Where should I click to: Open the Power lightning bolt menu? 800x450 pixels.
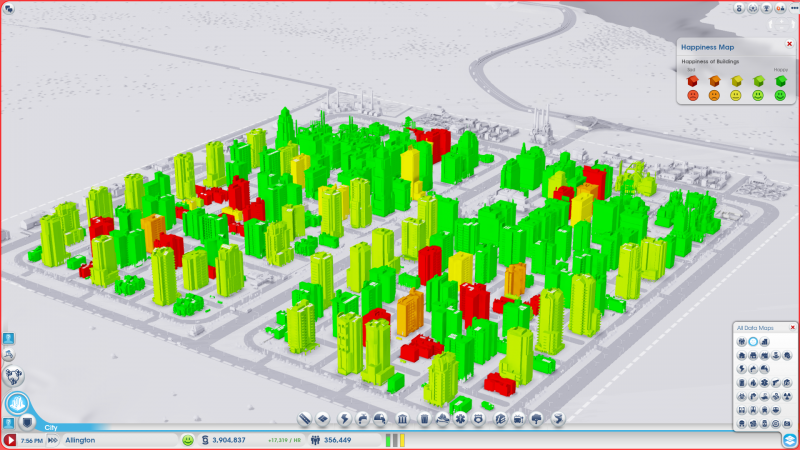[x=344, y=419]
